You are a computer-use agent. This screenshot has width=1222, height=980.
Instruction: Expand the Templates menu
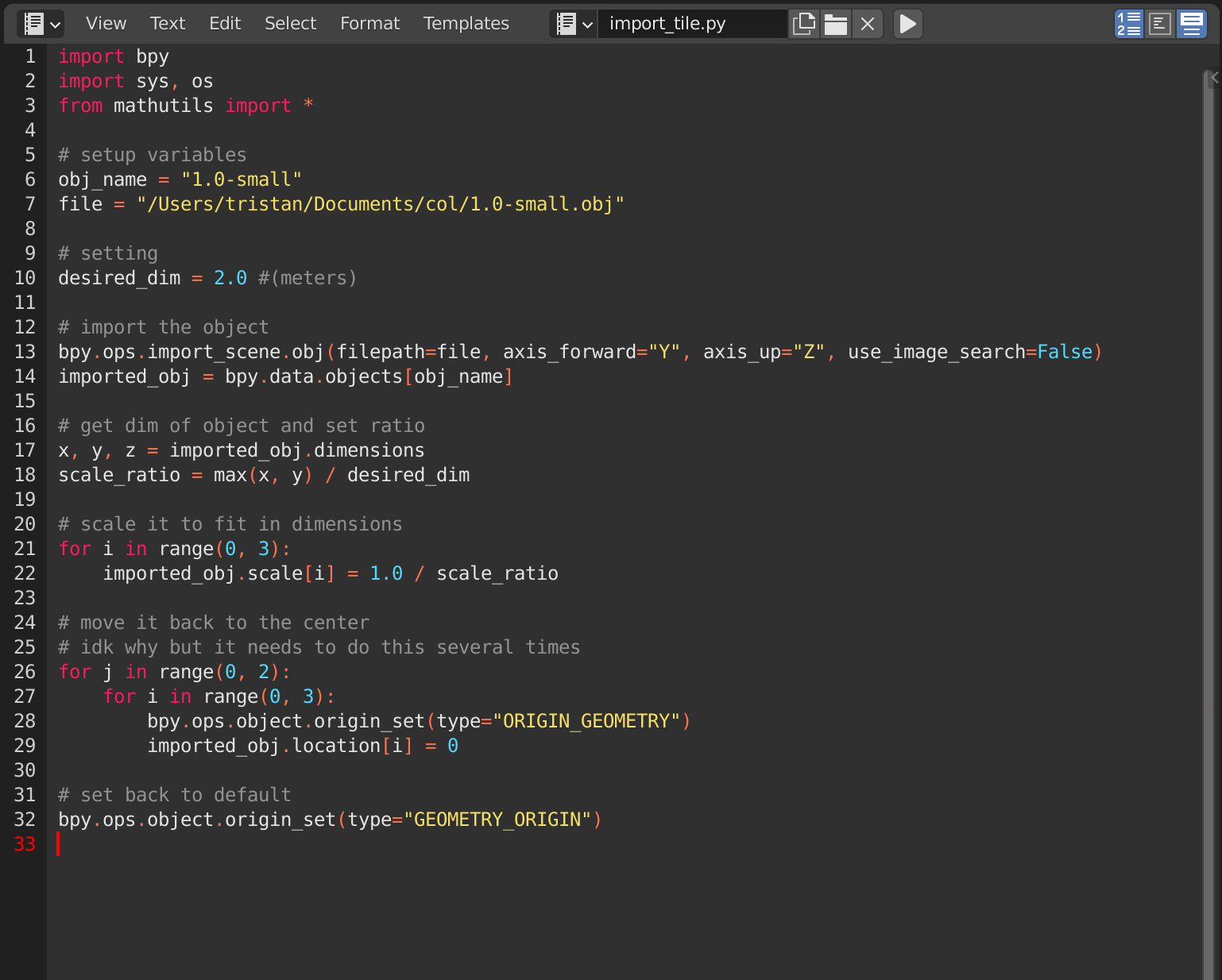(466, 24)
